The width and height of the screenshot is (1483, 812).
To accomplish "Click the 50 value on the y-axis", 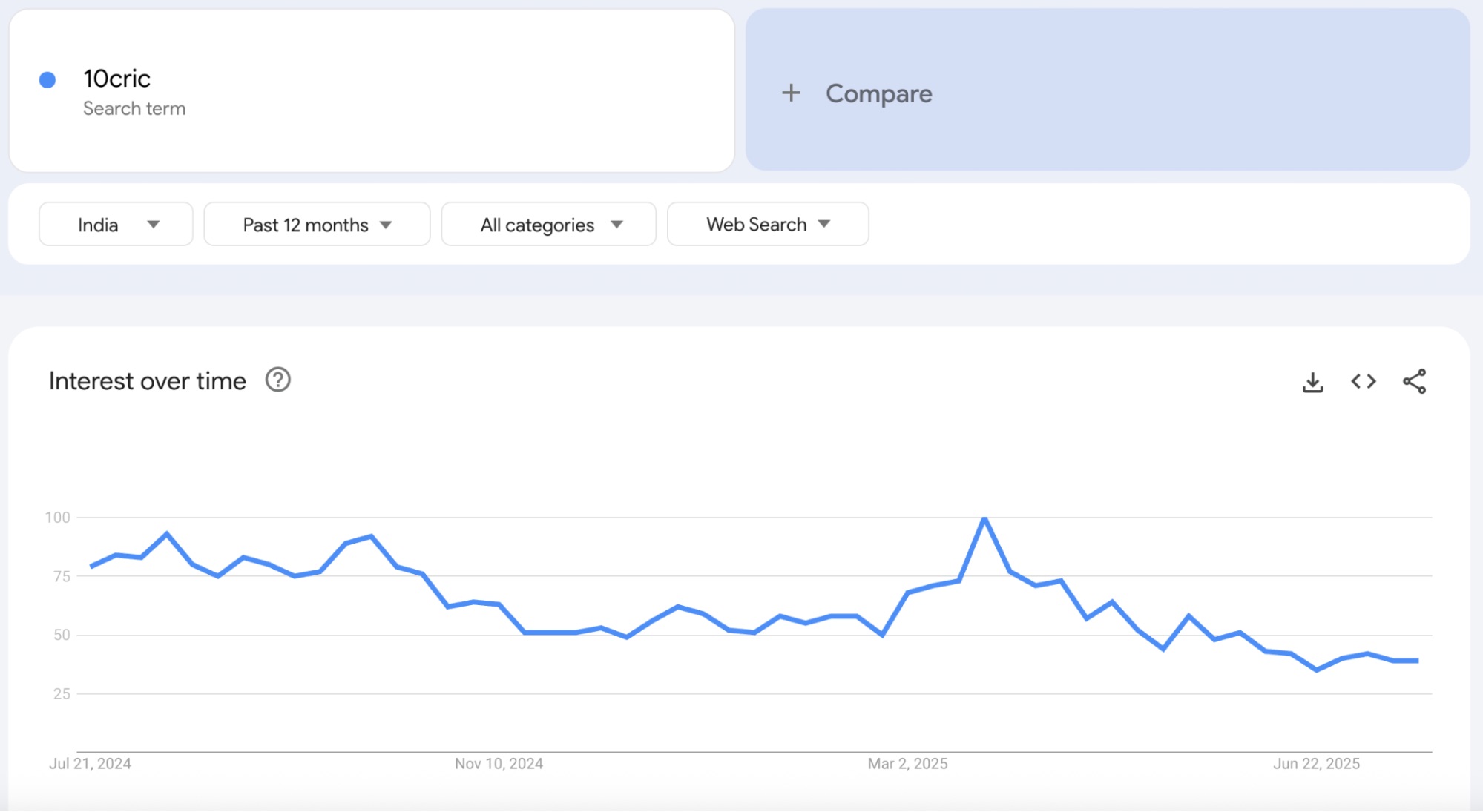I will (x=62, y=635).
